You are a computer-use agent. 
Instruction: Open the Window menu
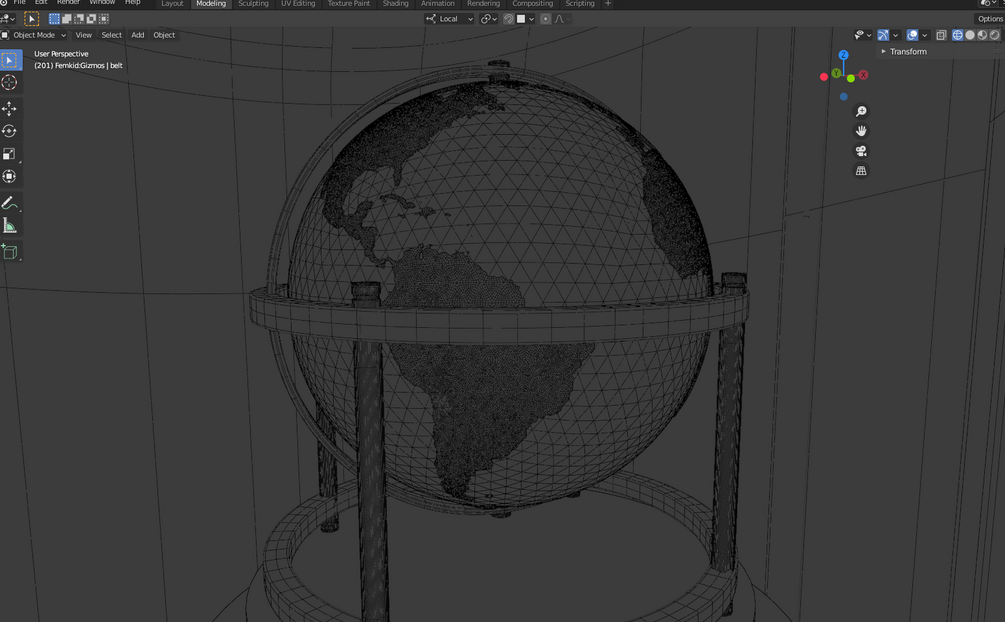pyautogui.click(x=102, y=3)
